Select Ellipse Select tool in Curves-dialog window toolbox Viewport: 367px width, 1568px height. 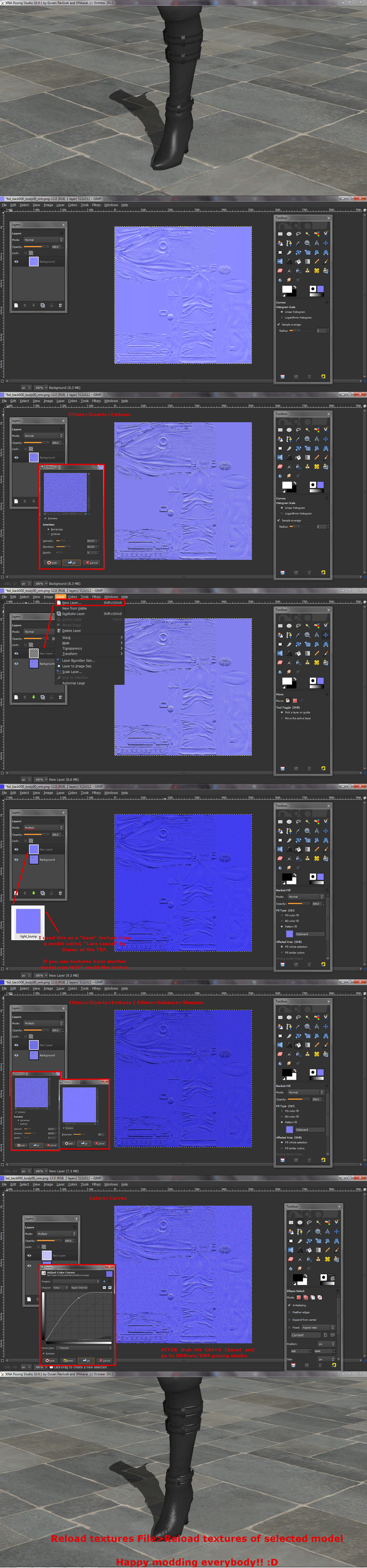[300, 1222]
